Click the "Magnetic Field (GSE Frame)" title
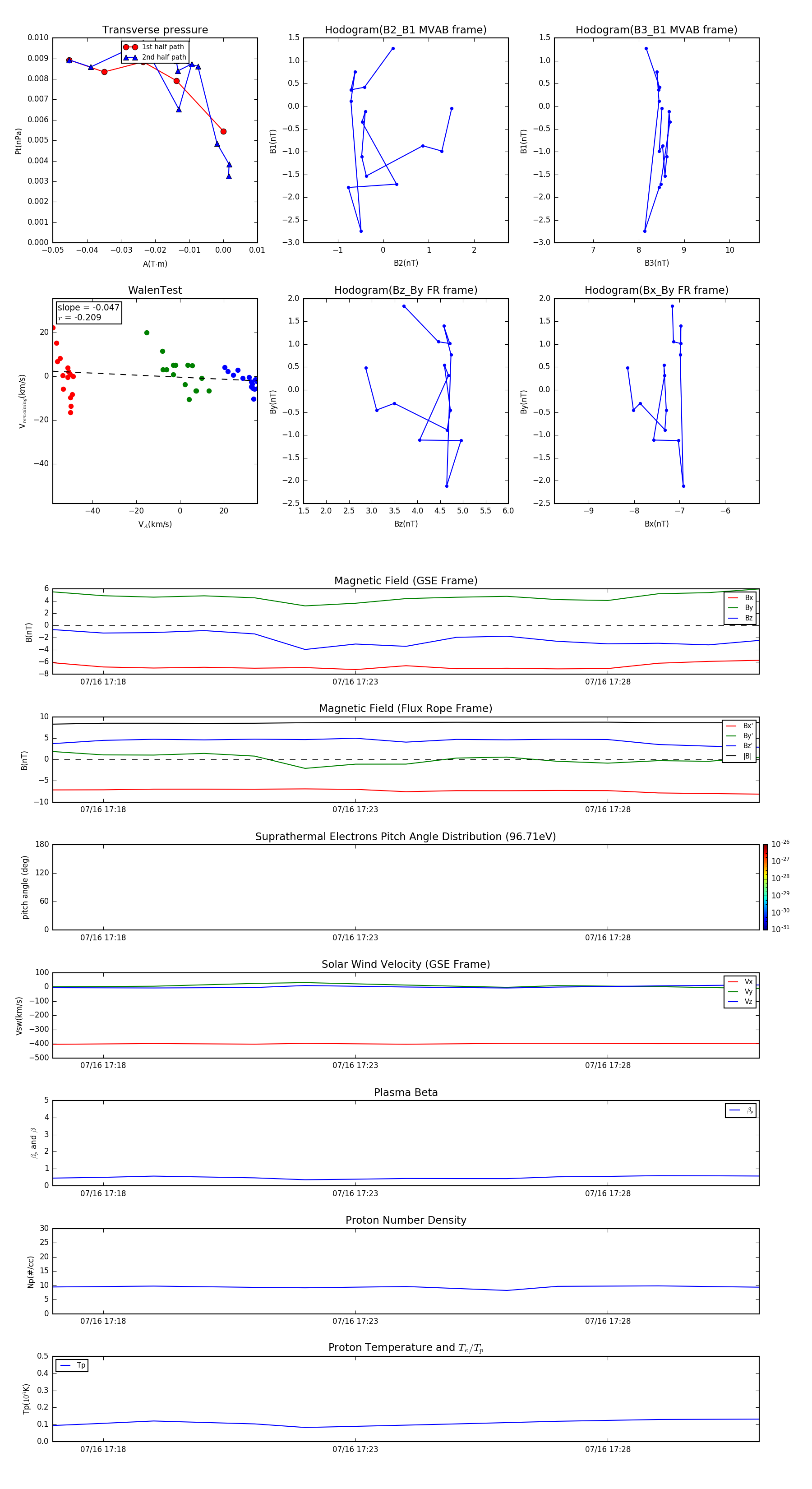The width and height of the screenshot is (812, 1489). coord(406,581)
